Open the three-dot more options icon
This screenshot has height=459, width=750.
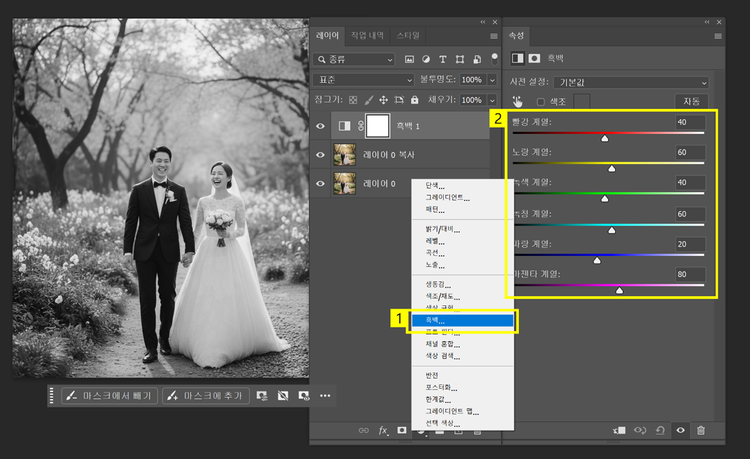pos(325,396)
